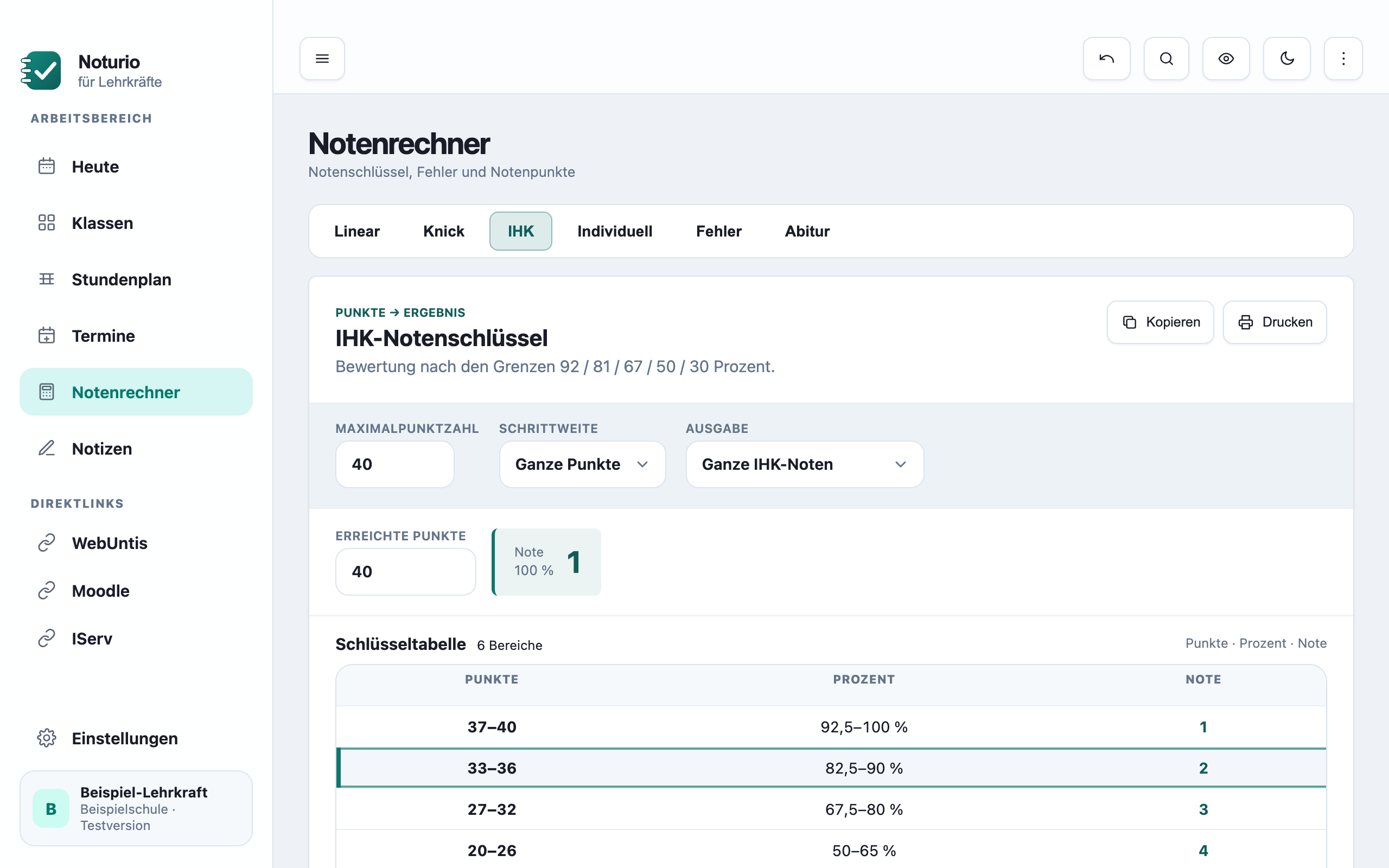Screen dimensions: 1389x868
Task: Click the 20–26 points cell
Action: pos(492,850)
